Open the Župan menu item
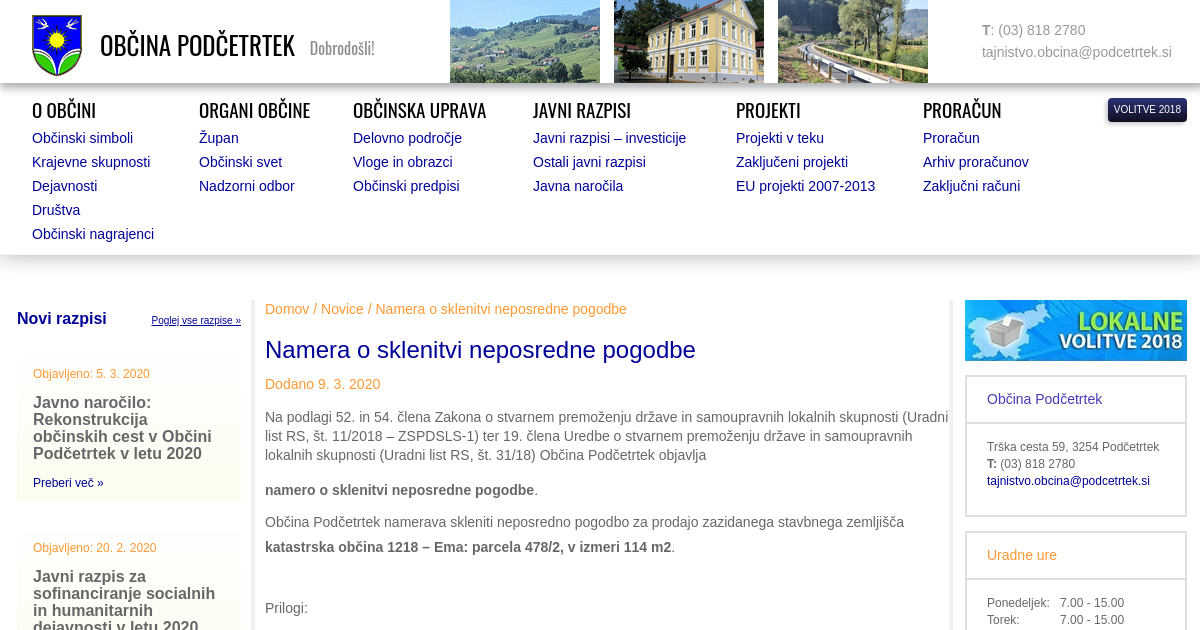The height and width of the screenshot is (630, 1200). tap(218, 138)
